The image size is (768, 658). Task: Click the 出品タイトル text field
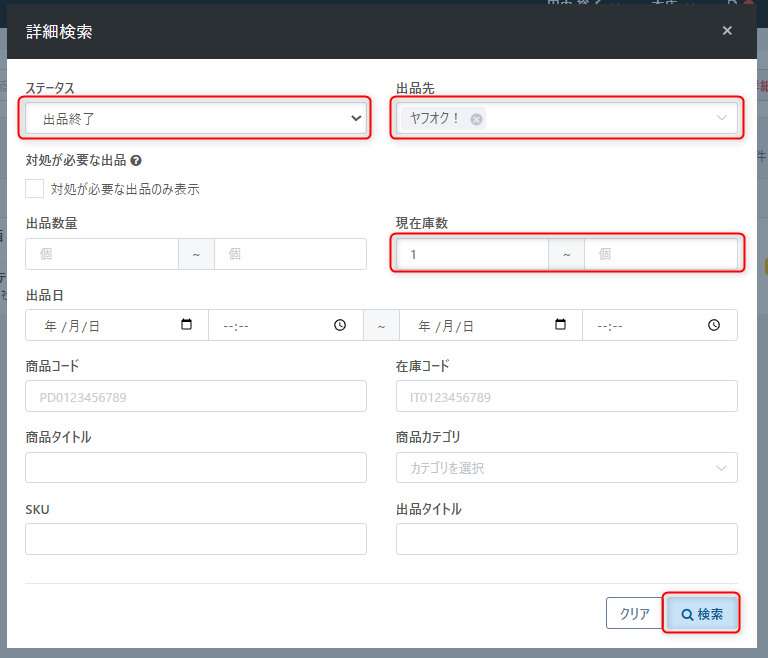click(x=567, y=539)
